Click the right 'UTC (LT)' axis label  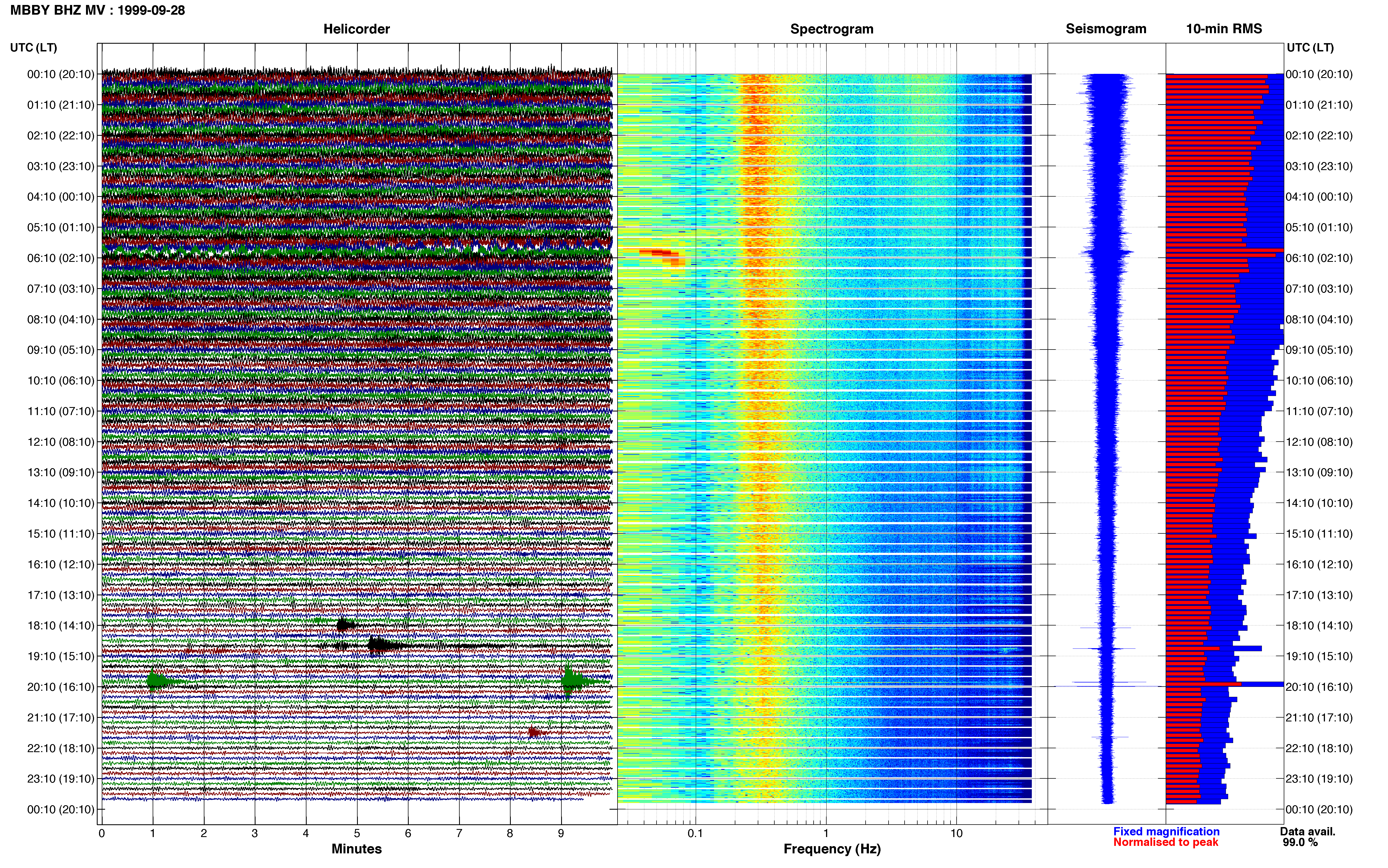pos(1310,48)
